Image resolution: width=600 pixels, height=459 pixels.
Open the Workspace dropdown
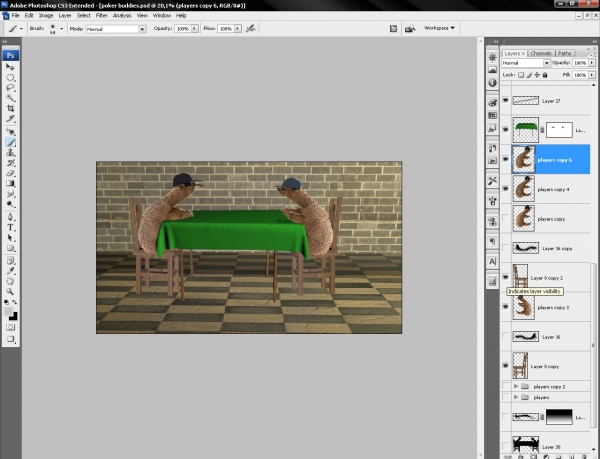(x=439, y=28)
